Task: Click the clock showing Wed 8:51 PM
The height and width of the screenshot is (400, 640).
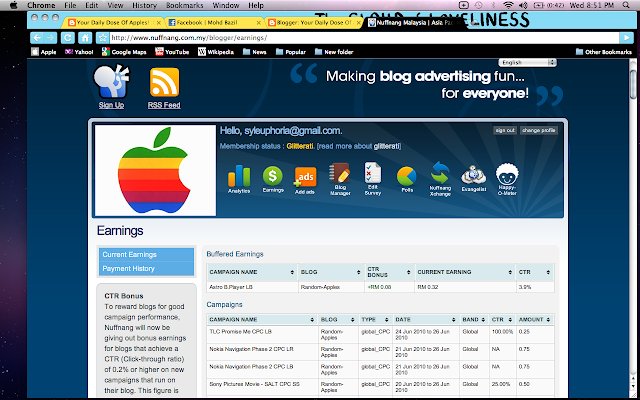Action: (x=594, y=5)
